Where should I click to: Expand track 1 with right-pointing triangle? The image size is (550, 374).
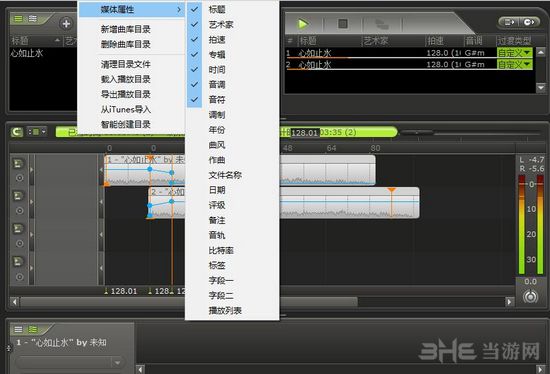pos(32,170)
